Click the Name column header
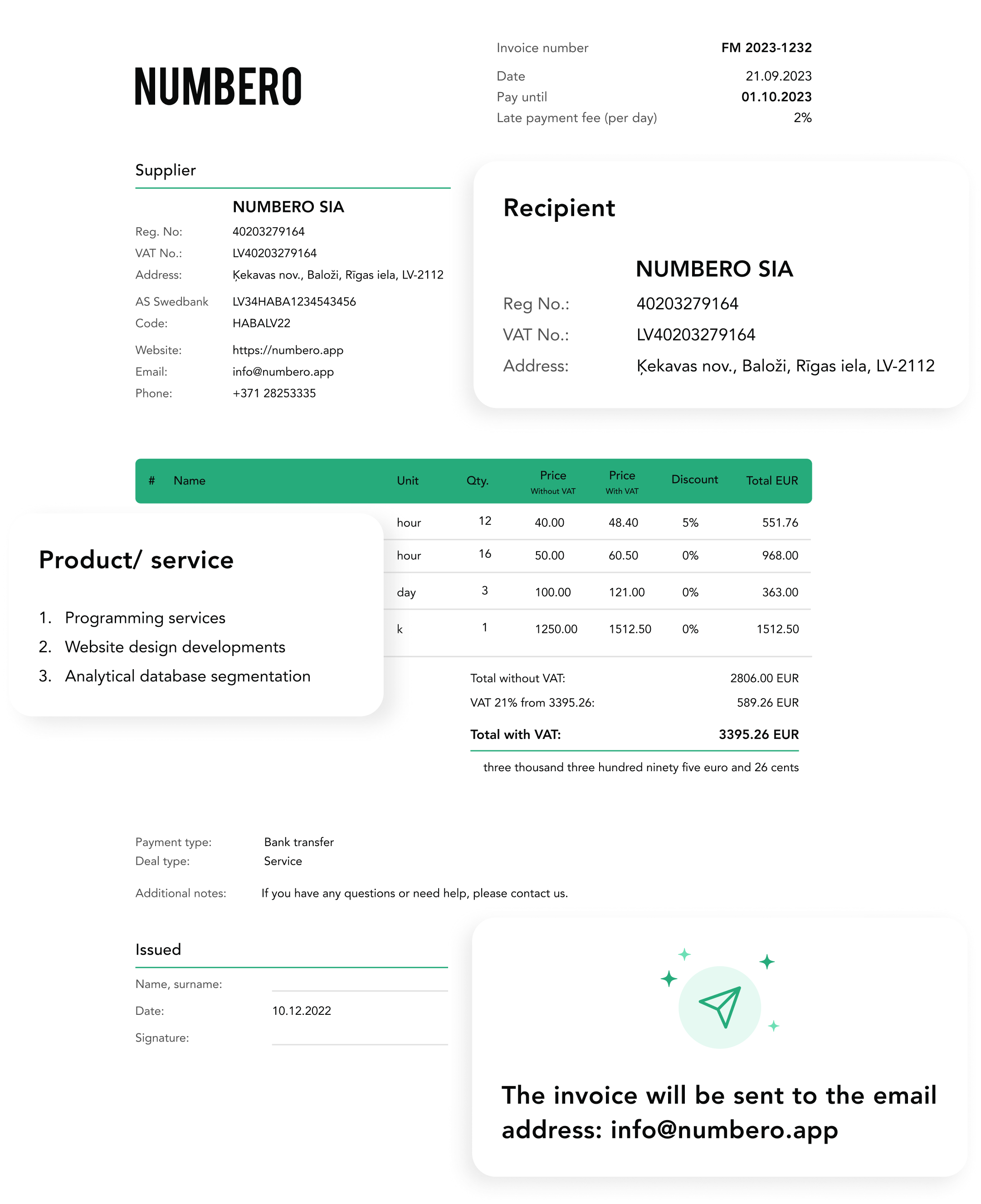 coord(189,480)
